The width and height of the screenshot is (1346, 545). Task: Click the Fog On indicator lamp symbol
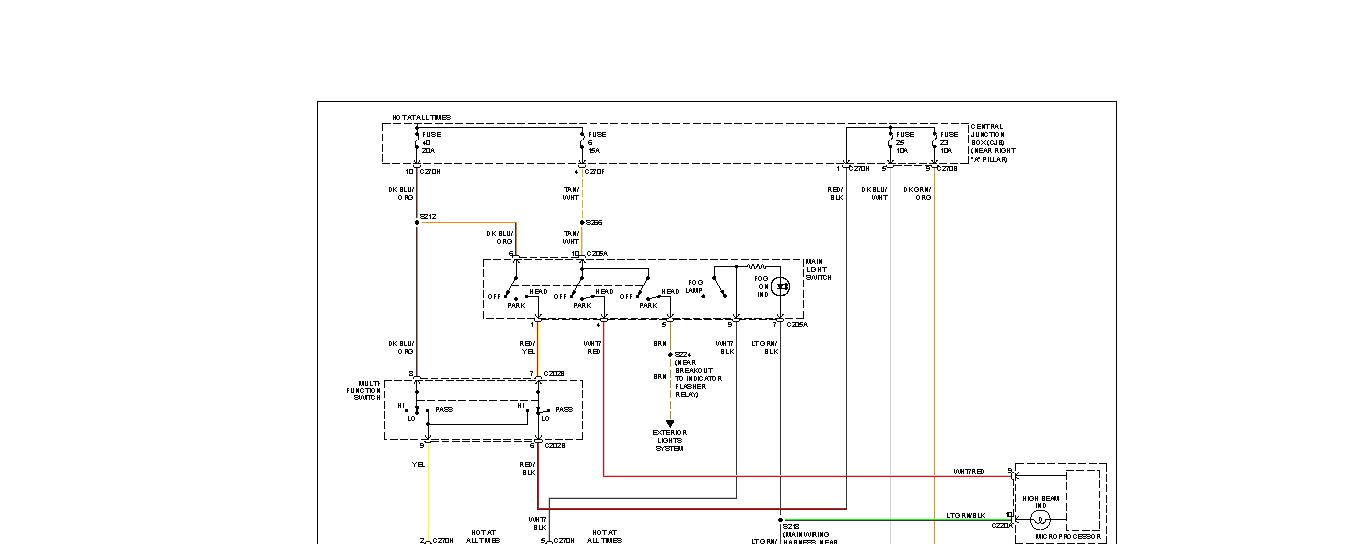(785, 286)
